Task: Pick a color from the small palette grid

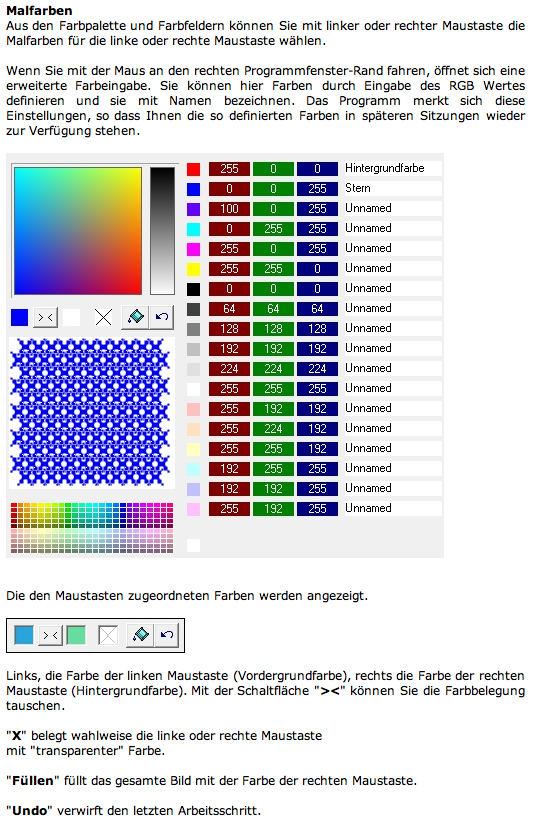Action: (x=92, y=528)
